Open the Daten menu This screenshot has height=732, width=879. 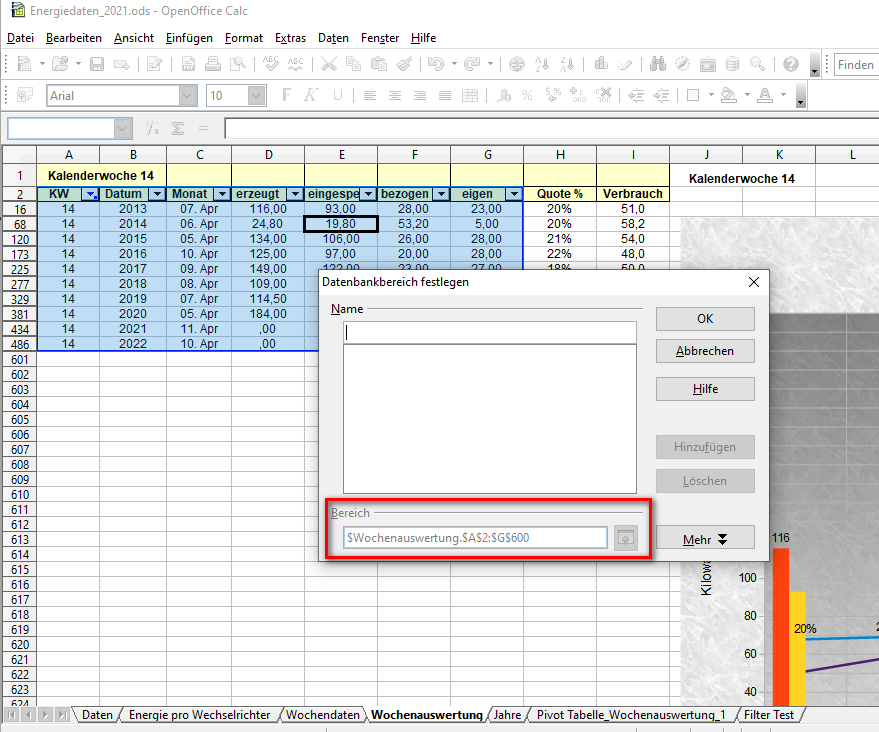[333, 38]
